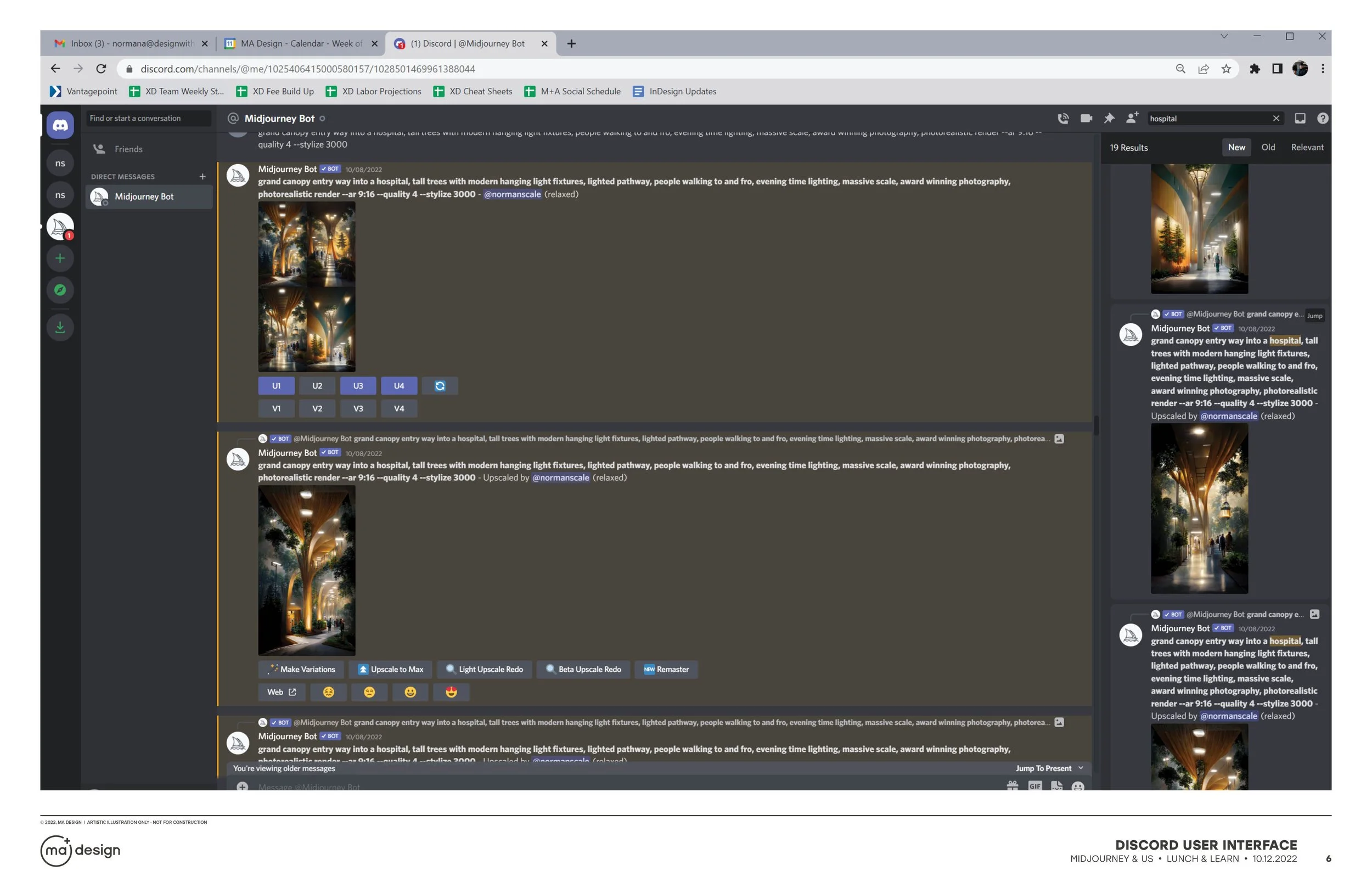The height and width of the screenshot is (888, 1372).
Task: Bookmark this page with the star icon
Action: 1226,69
